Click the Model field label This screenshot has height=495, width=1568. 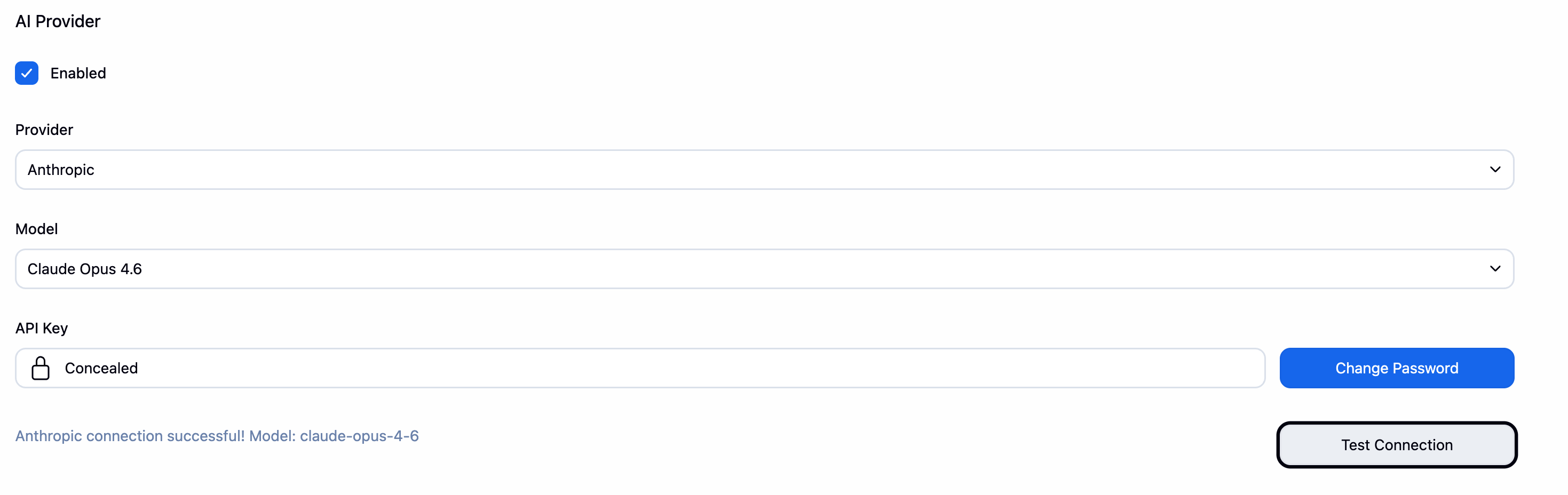36,229
